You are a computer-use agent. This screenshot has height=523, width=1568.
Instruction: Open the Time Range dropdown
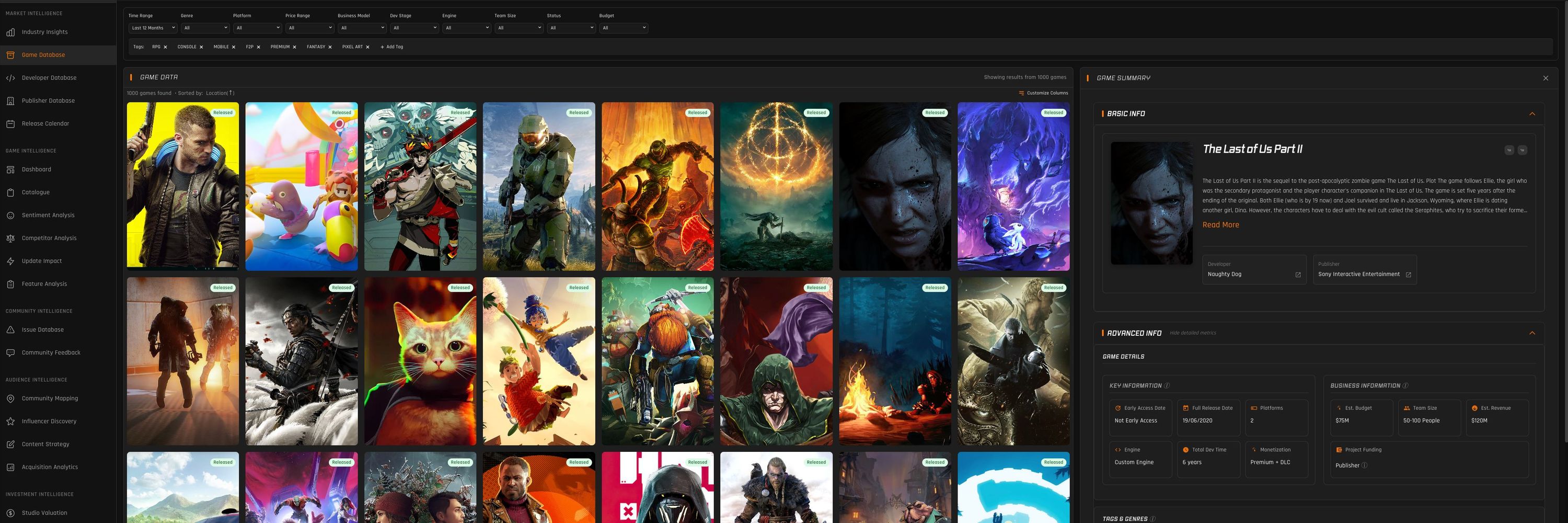(152, 28)
